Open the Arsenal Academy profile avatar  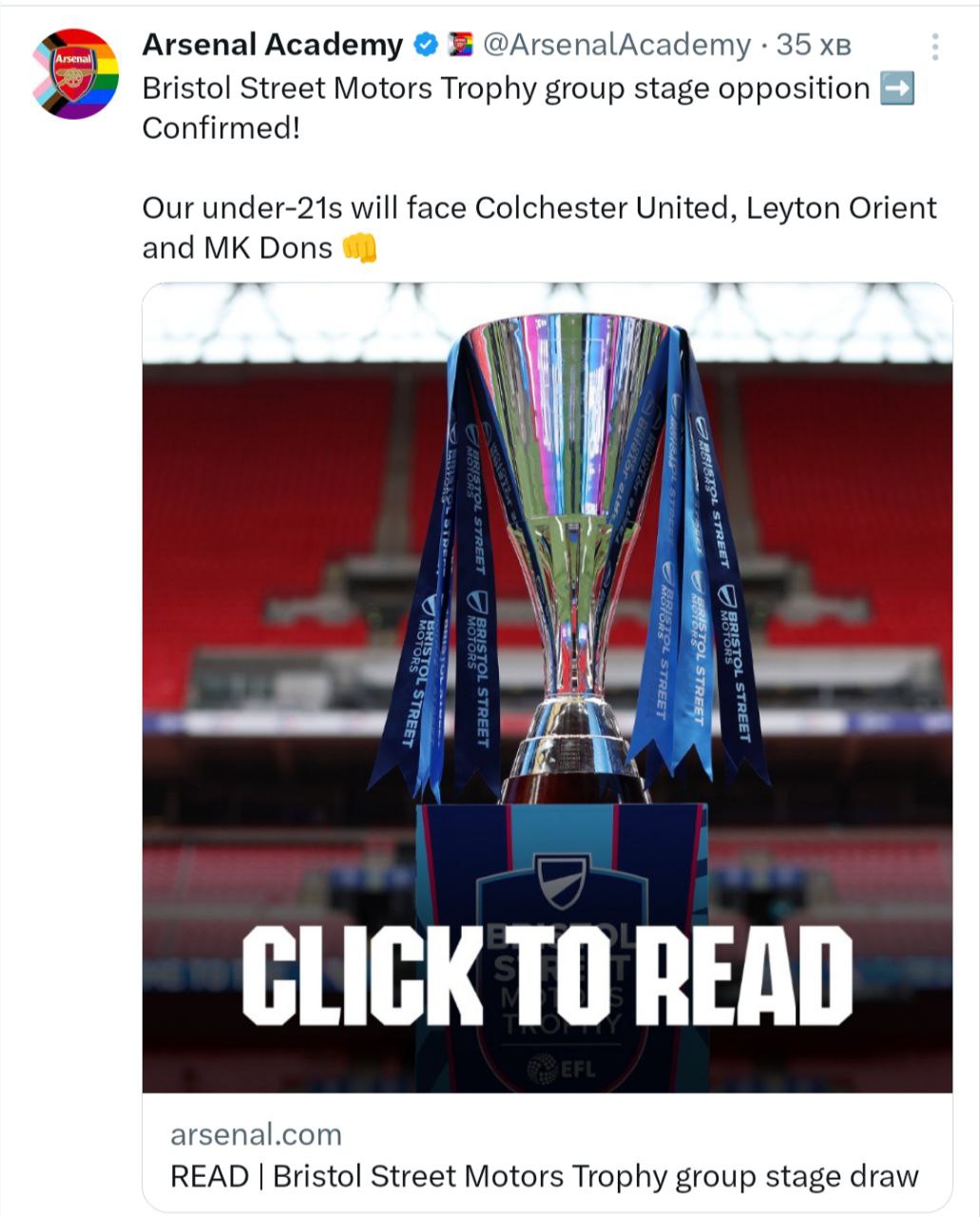pos(75,74)
